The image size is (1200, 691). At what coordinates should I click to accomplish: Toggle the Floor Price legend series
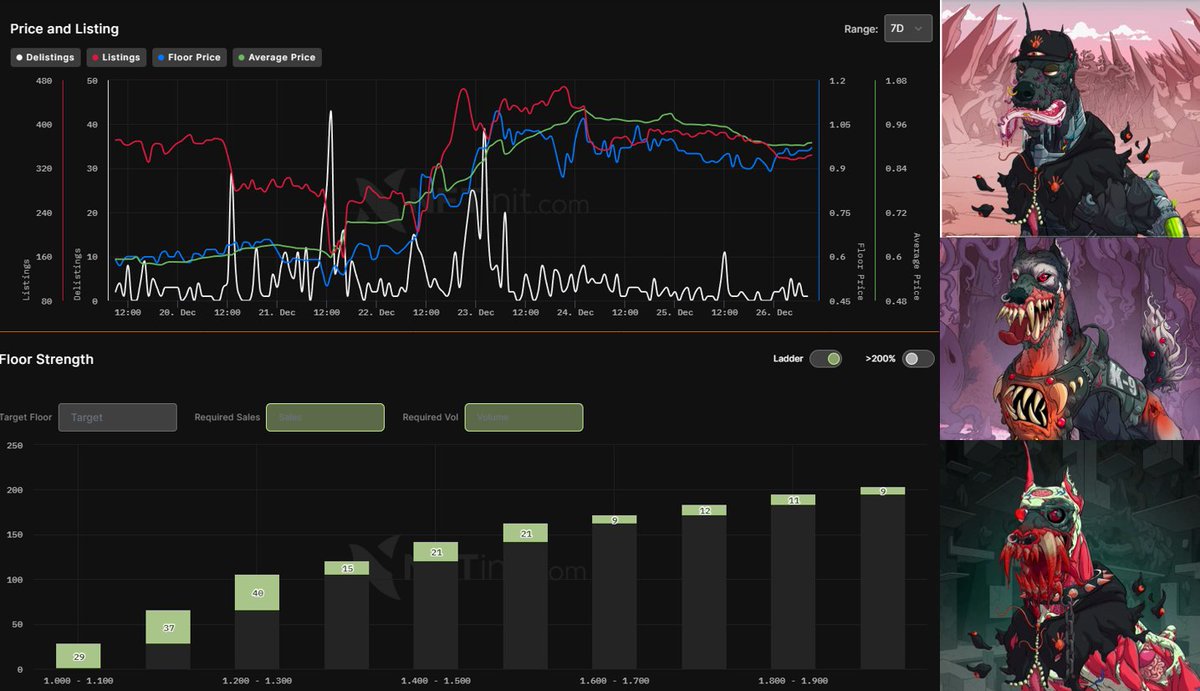pyautogui.click(x=190, y=57)
